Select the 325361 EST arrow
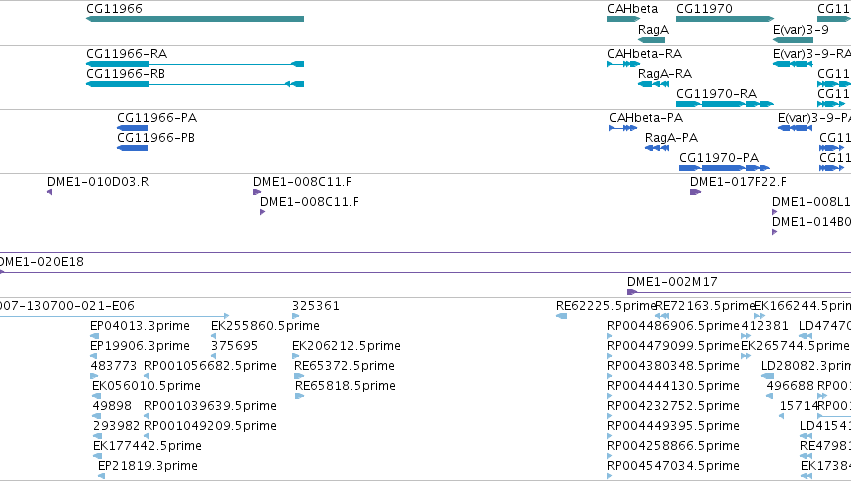Viewport: 851px width, 481px height. (296, 316)
